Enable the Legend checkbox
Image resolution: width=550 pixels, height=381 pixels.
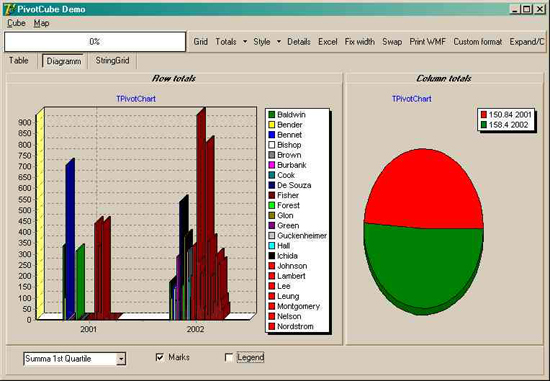coord(229,357)
